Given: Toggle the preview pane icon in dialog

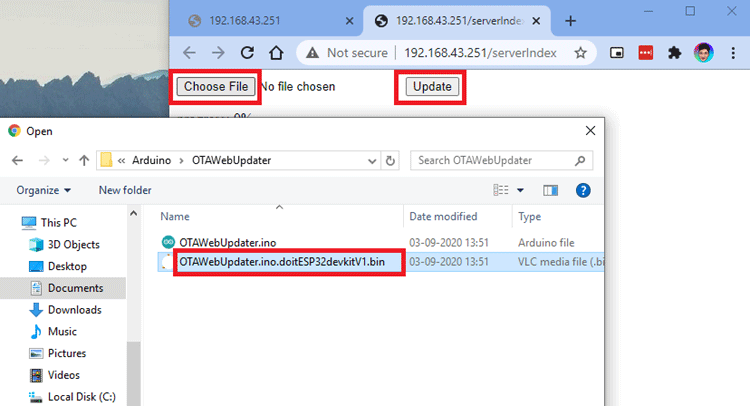Looking at the screenshot, I should [x=550, y=190].
